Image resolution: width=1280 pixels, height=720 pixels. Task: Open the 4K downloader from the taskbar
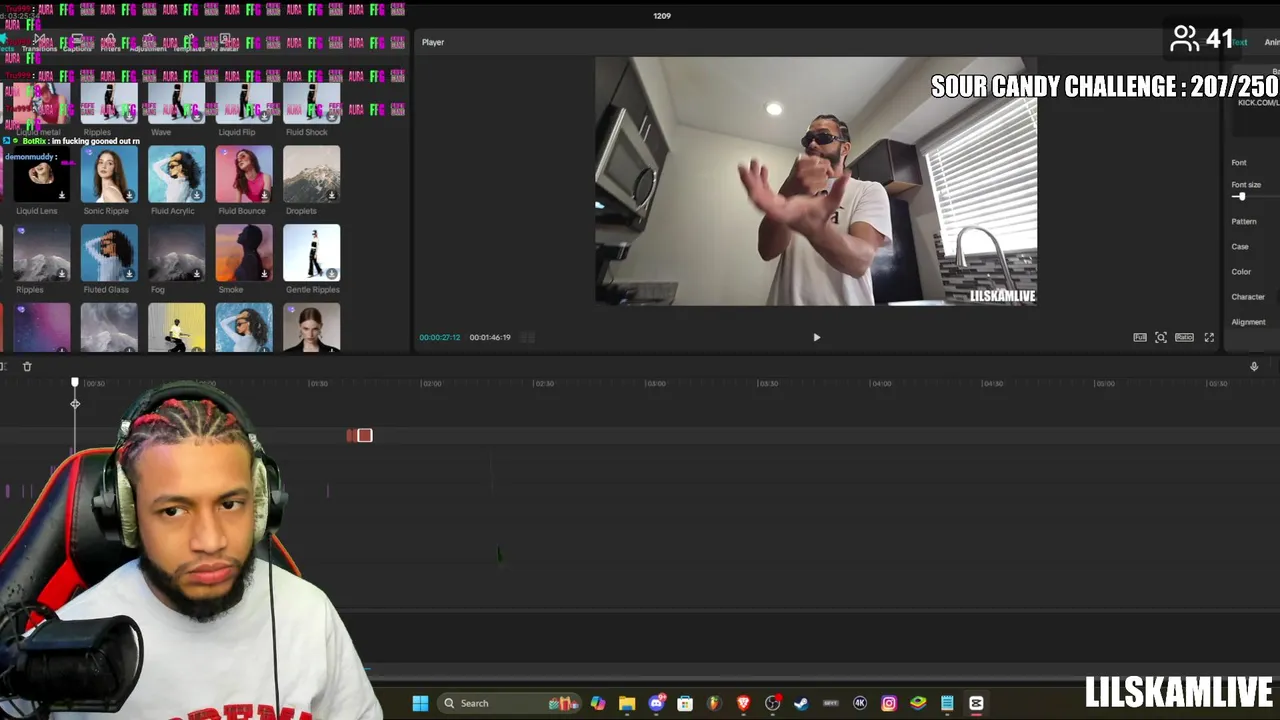point(860,704)
